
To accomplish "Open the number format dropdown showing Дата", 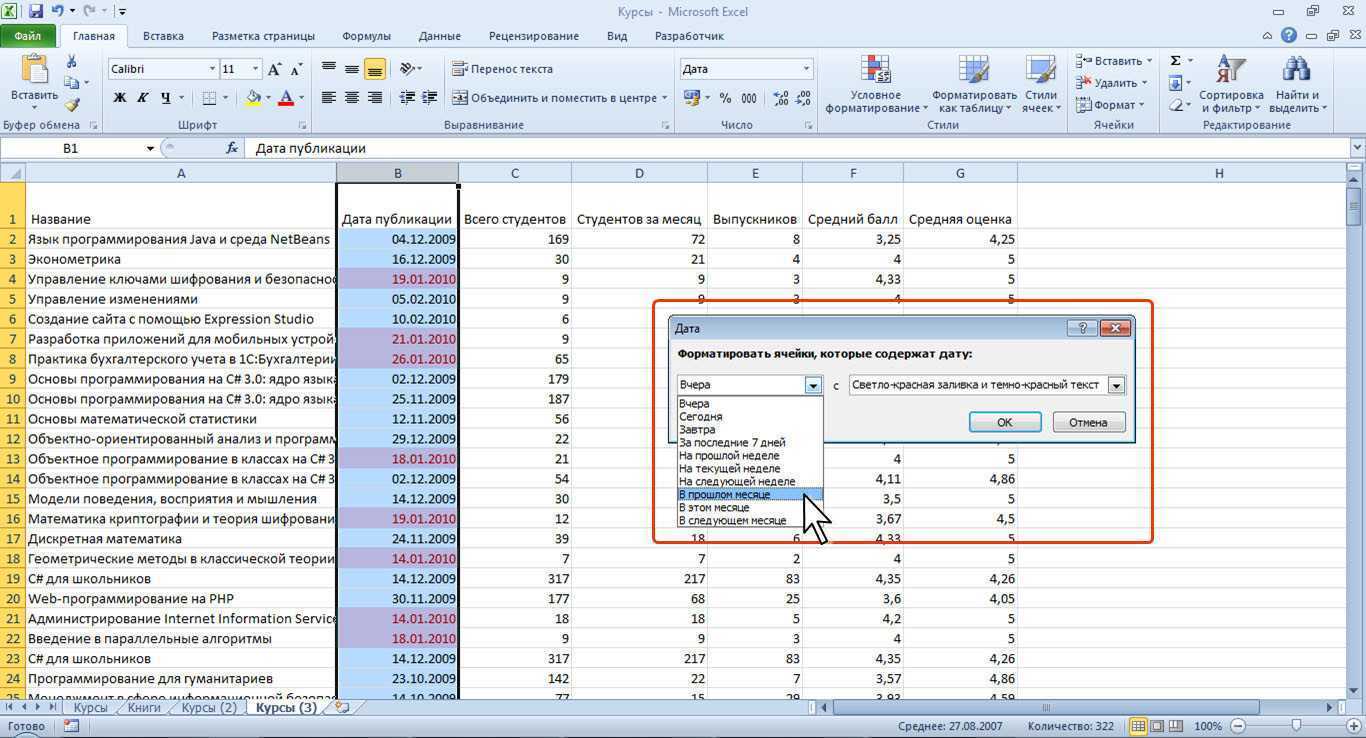I will [x=806, y=69].
